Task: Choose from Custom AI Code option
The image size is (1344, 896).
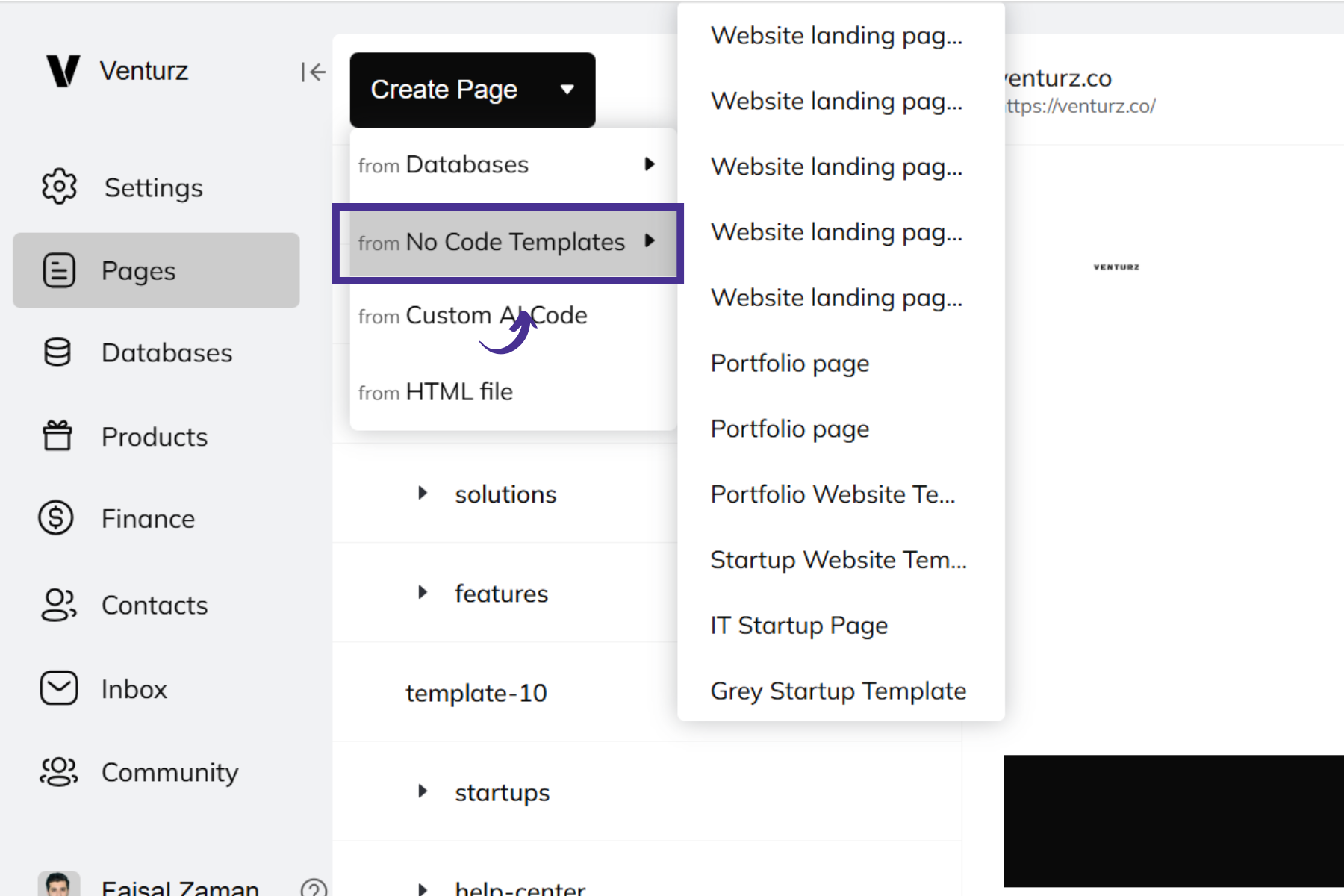Action: [513, 316]
